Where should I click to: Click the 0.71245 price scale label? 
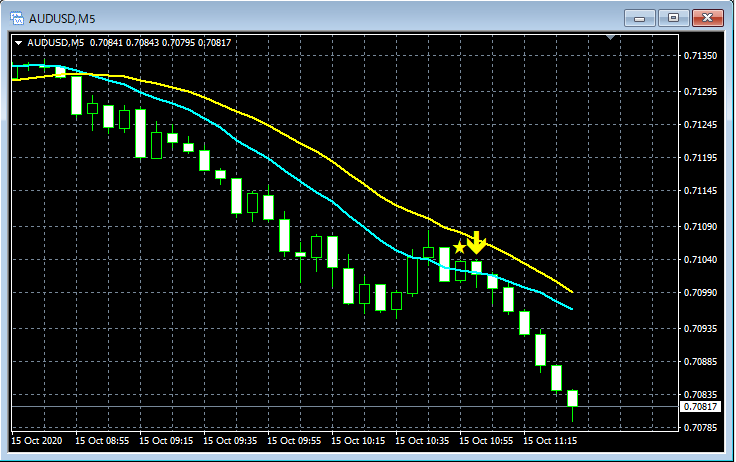(700, 124)
